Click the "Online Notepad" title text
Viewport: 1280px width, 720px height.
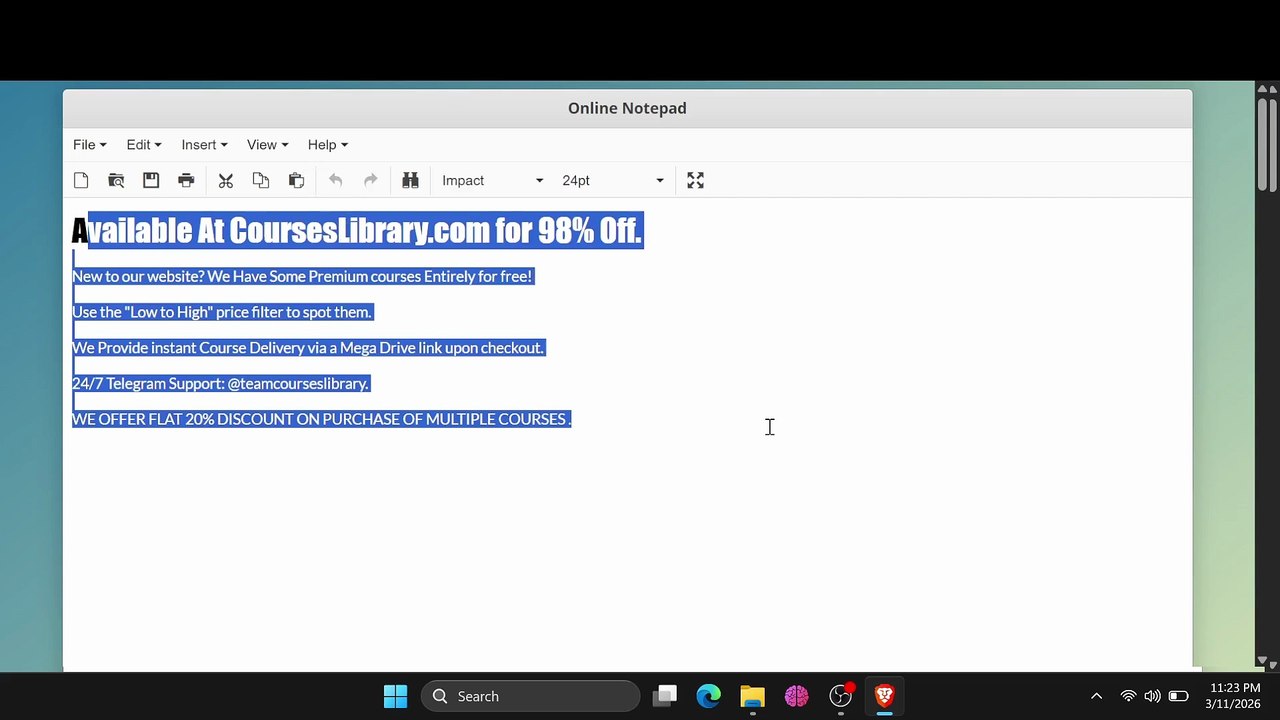pyautogui.click(x=627, y=108)
